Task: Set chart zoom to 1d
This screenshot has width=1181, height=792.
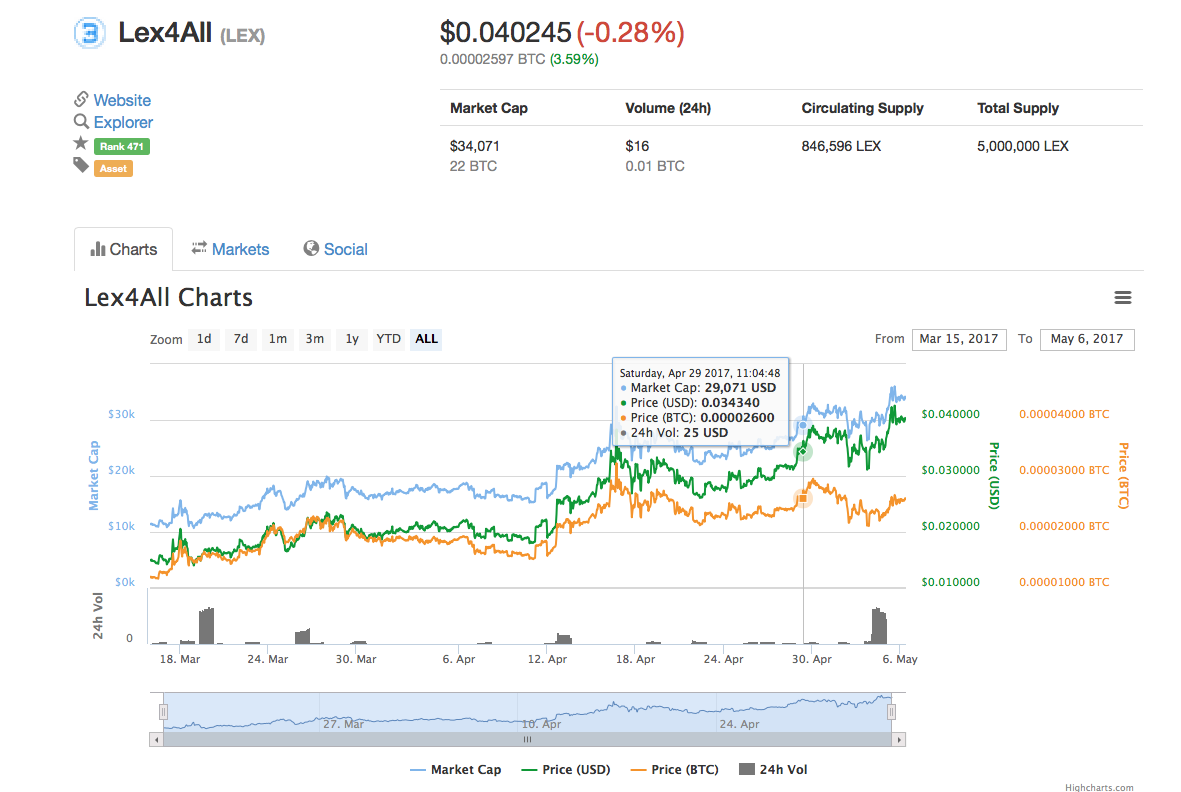Action: pos(204,339)
